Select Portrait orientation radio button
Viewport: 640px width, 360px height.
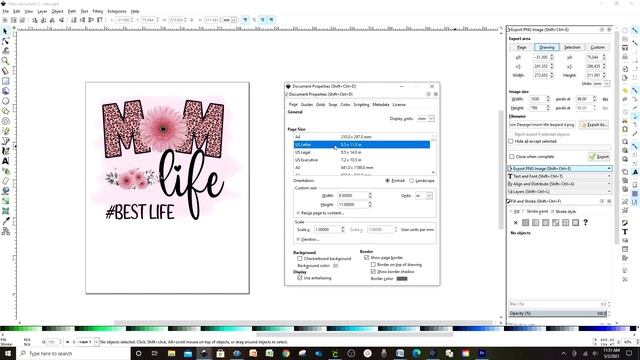(x=387, y=181)
